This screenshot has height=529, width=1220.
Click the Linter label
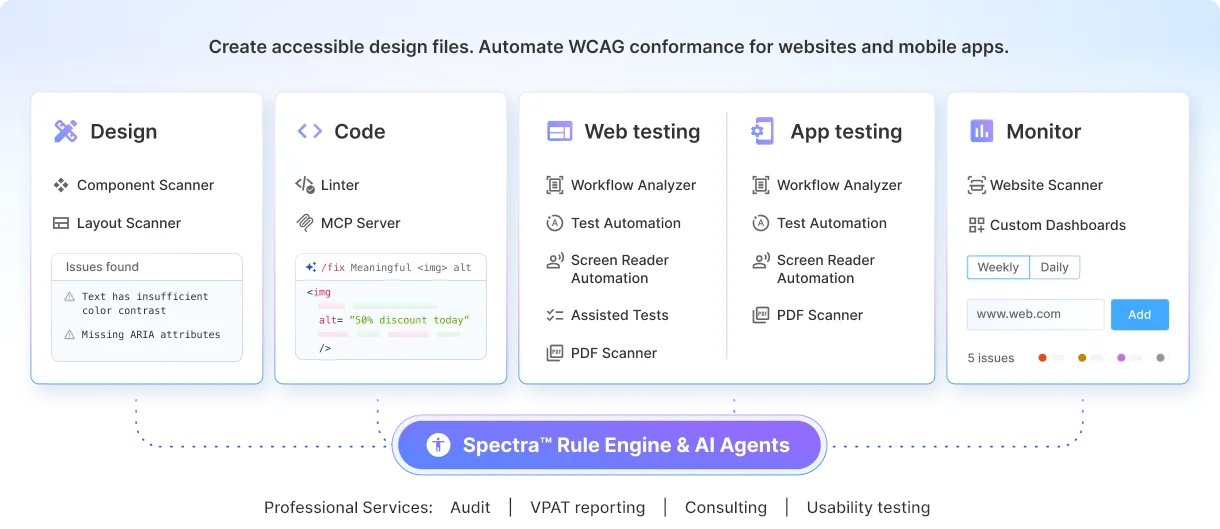tap(340, 185)
